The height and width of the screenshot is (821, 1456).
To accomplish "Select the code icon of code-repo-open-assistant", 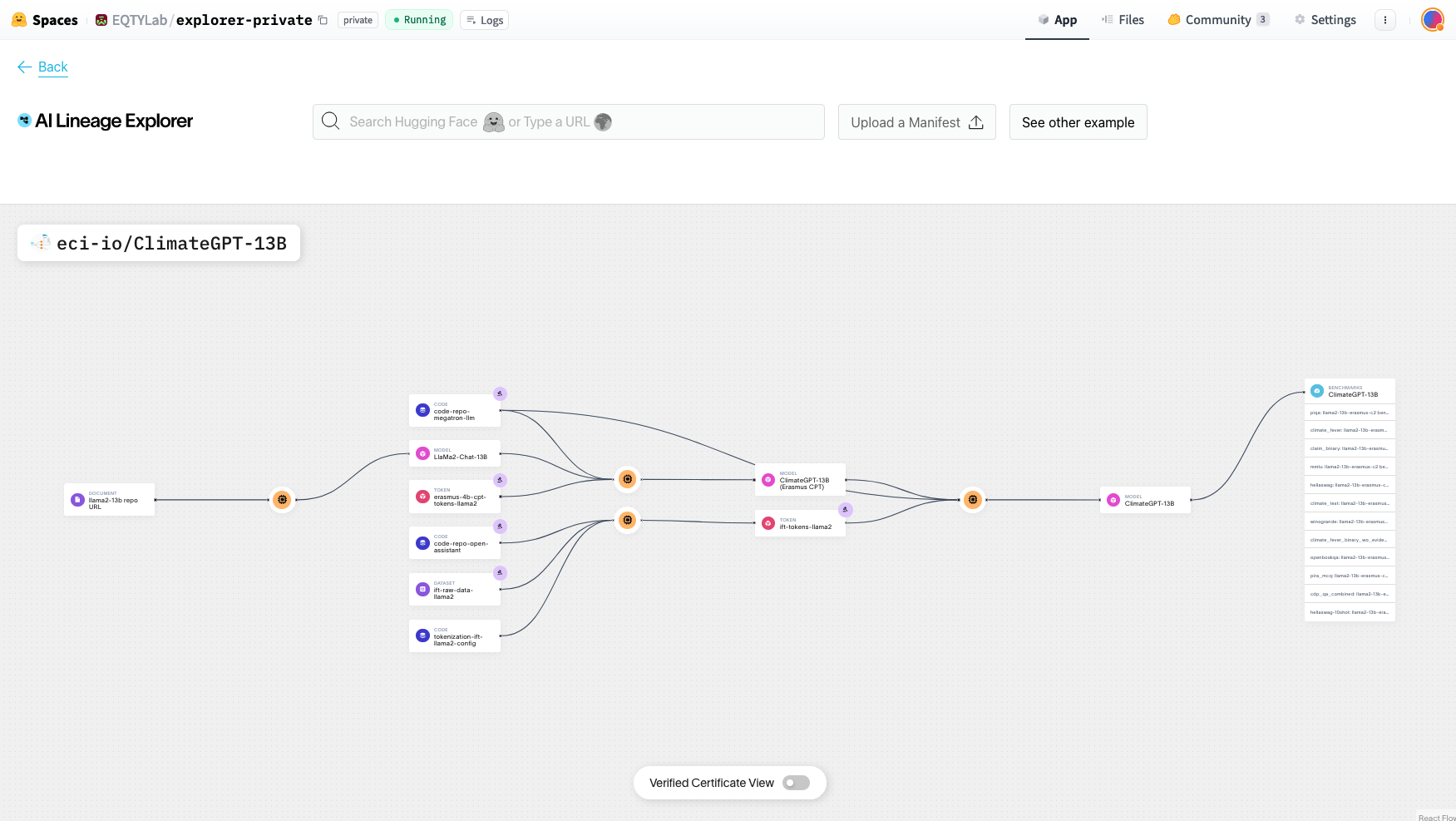I will [x=422, y=543].
